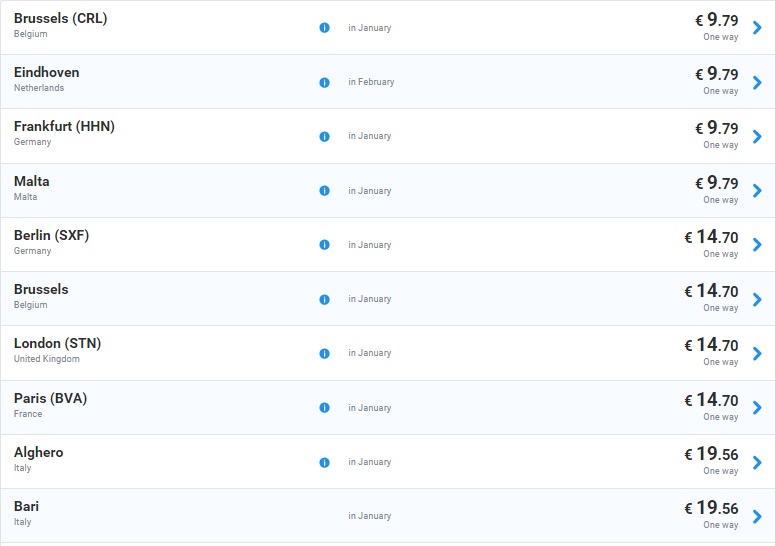
Task: Click chevron next to Malta price
Action: [x=757, y=191]
